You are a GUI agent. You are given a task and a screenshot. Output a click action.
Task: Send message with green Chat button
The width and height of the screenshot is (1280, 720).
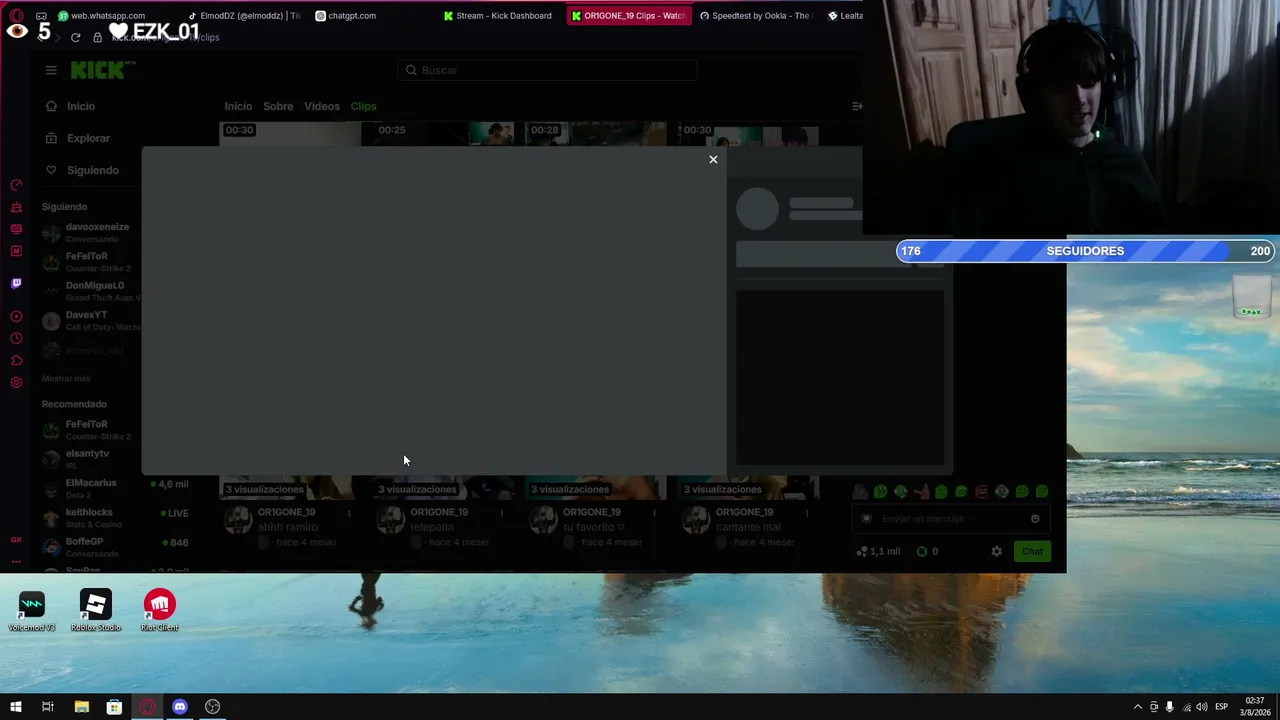pyautogui.click(x=1032, y=551)
